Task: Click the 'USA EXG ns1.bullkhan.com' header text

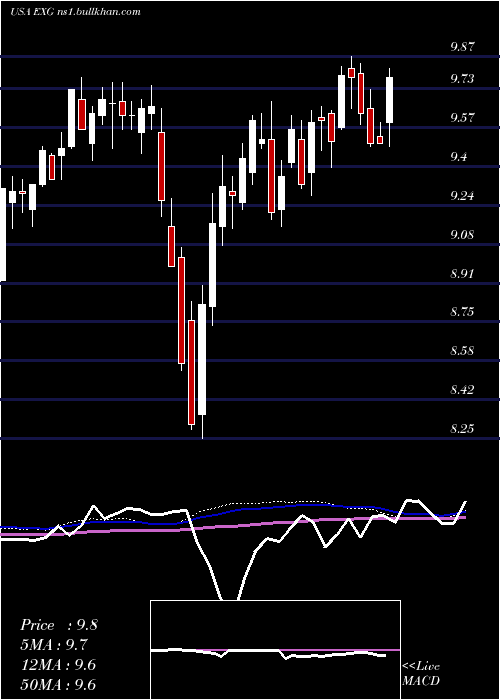Action: [75, 12]
